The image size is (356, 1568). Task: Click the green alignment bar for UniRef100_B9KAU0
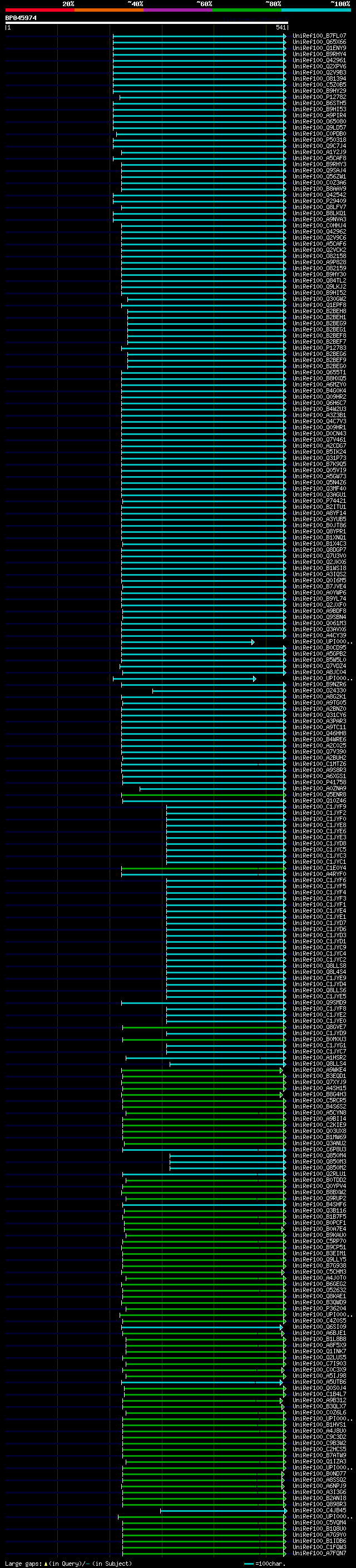click(205, 1234)
